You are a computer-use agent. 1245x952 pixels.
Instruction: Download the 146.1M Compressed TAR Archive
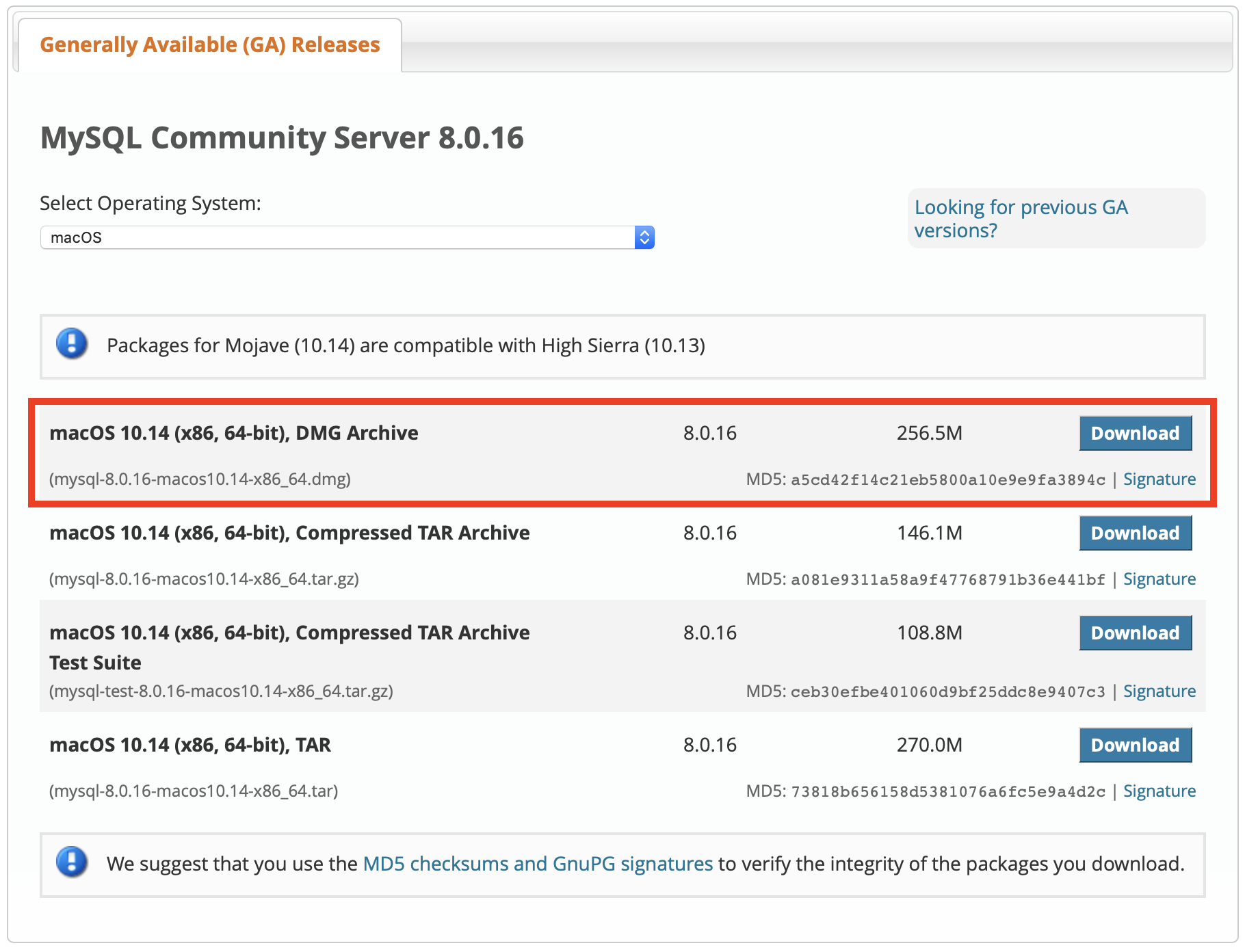1135,533
